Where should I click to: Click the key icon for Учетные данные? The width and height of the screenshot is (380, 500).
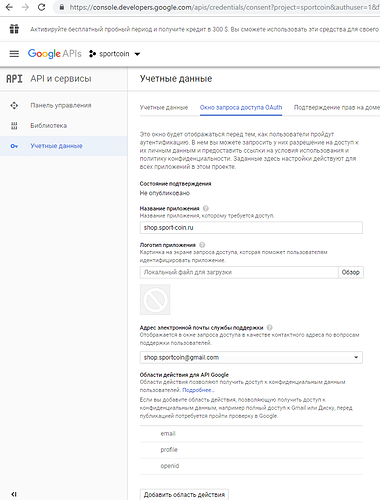[14, 146]
